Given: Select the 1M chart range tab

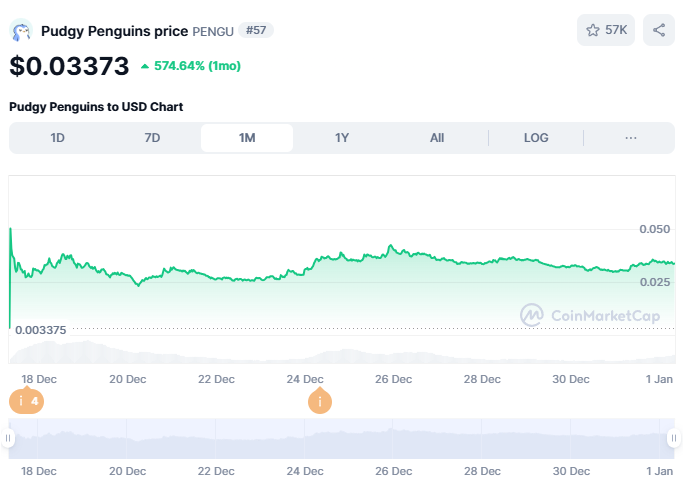Looking at the screenshot, I should point(247,138).
